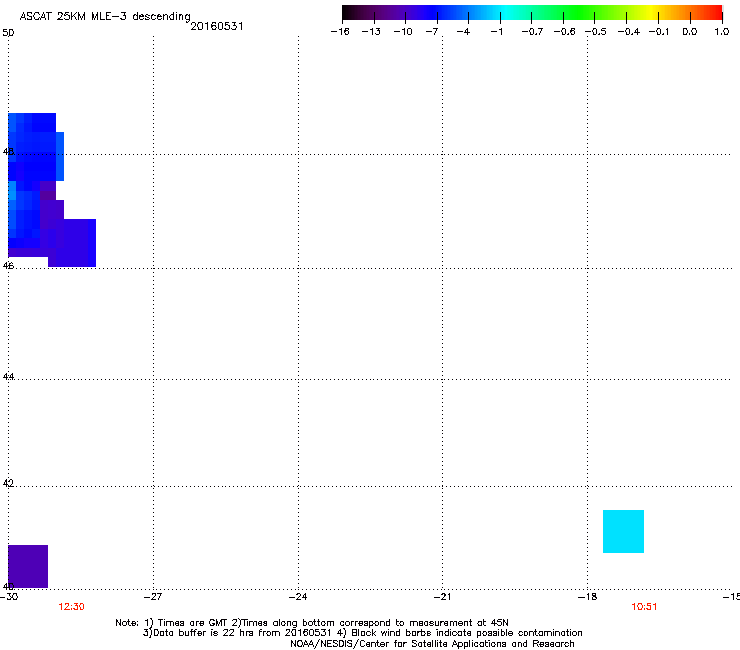Click the longitude label -27
Screen dimensions: 740x650
coord(153,597)
